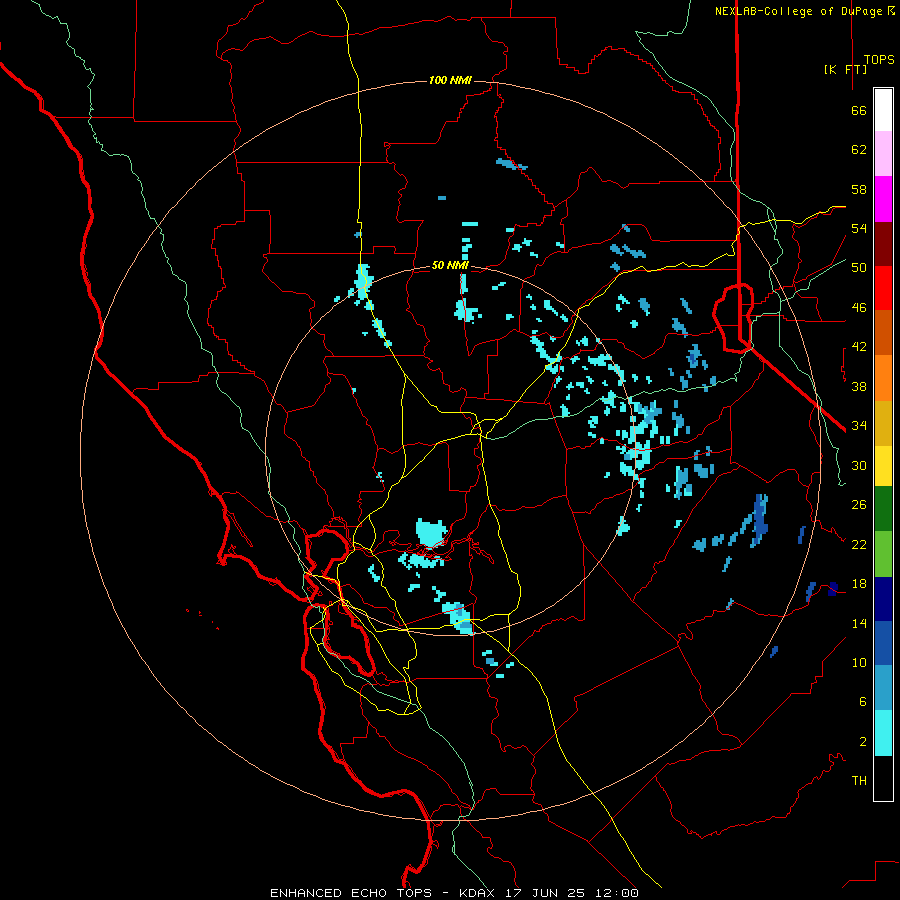Click the white swatch in the tops legend
900x900 pixels.
pyautogui.click(x=883, y=110)
